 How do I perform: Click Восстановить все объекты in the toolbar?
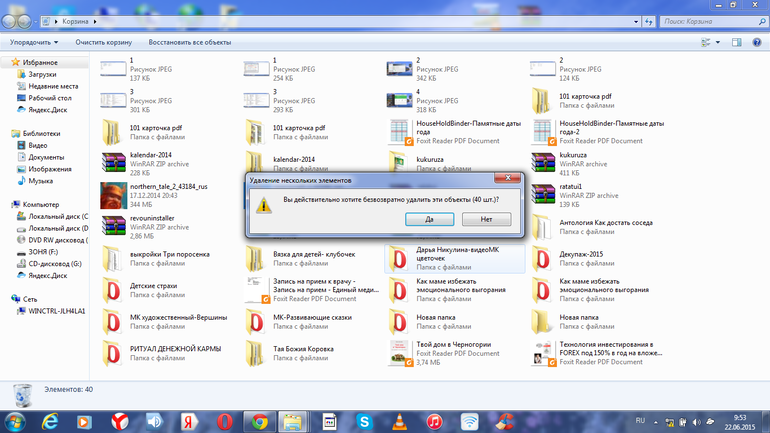(x=190, y=43)
